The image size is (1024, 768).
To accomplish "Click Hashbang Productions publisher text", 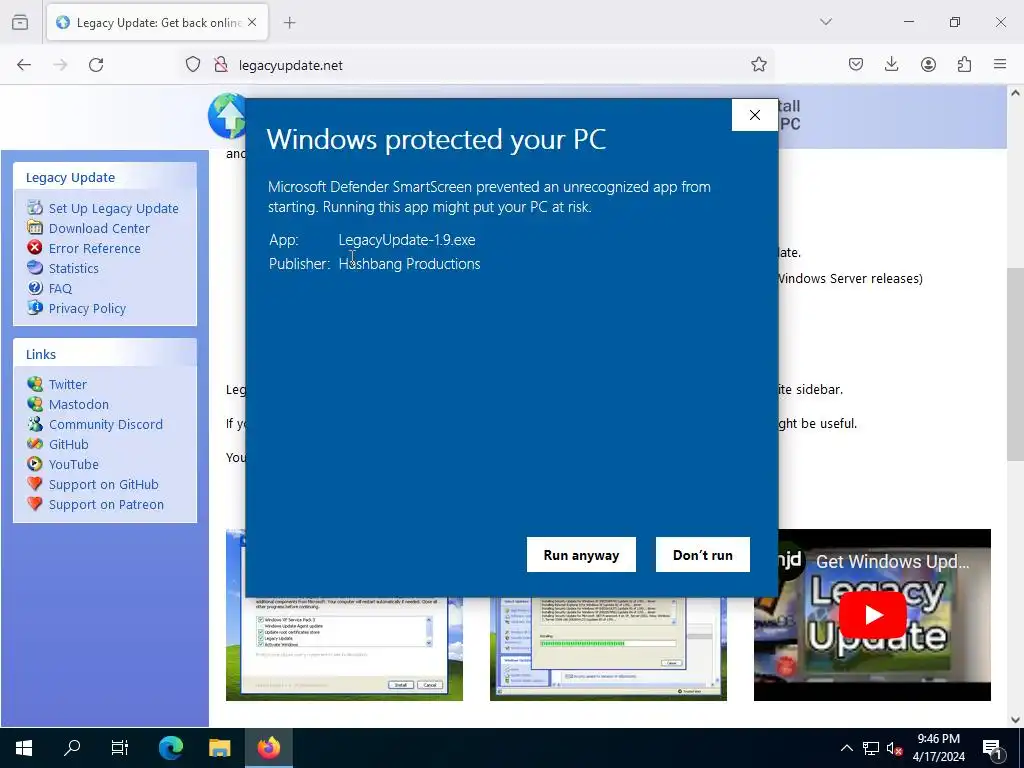I will (x=409, y=264).
